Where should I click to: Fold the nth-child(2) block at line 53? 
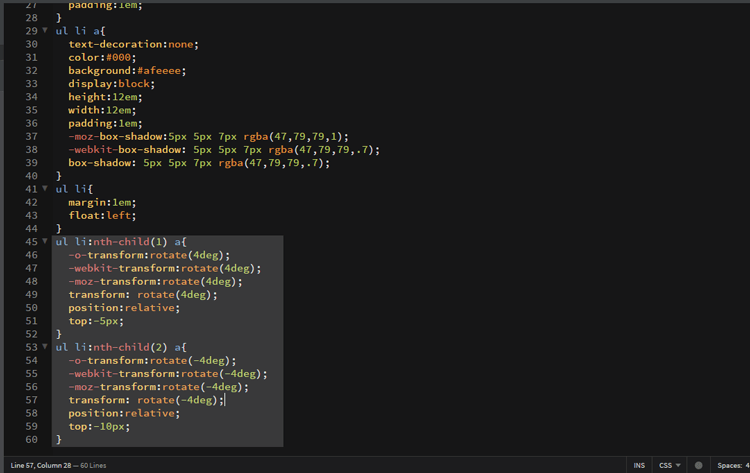coord(45,347)
